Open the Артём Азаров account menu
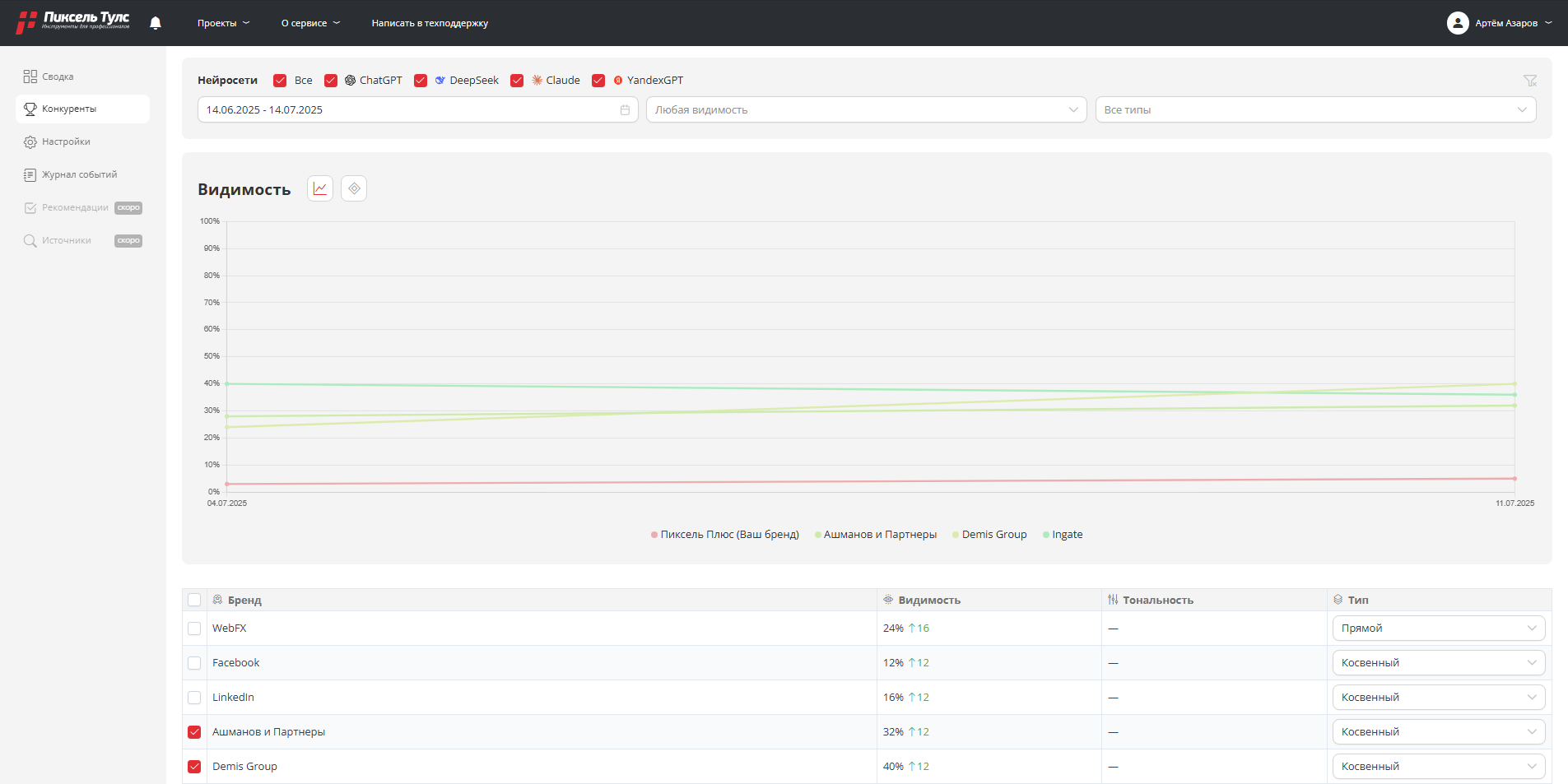Viewport: 1568px width, 784px height. pyautogui.click(x=1500, y=23)
